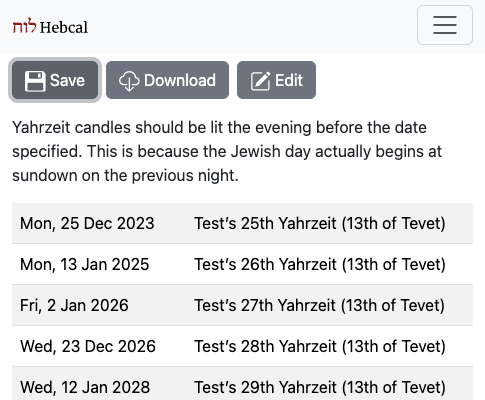The width and height of the screenshot is (485, 400).
Task: Select the Mon, 25 Dec 2023 date
Action: coord(87,223)
